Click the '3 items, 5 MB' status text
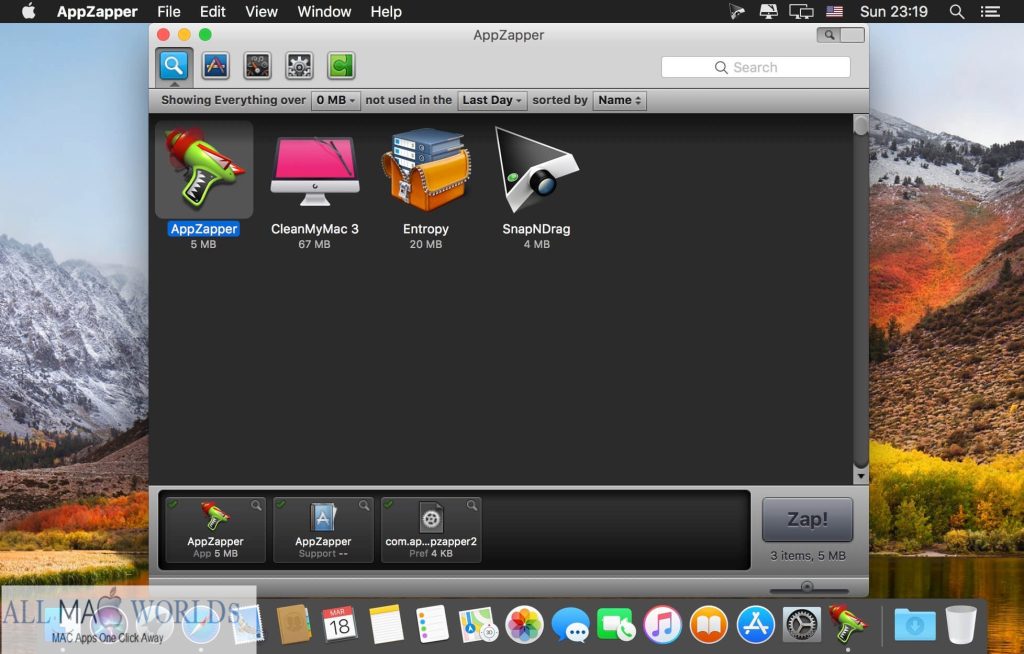The height and width of the screenshot is (654, 1024). (x=808, y=556)
